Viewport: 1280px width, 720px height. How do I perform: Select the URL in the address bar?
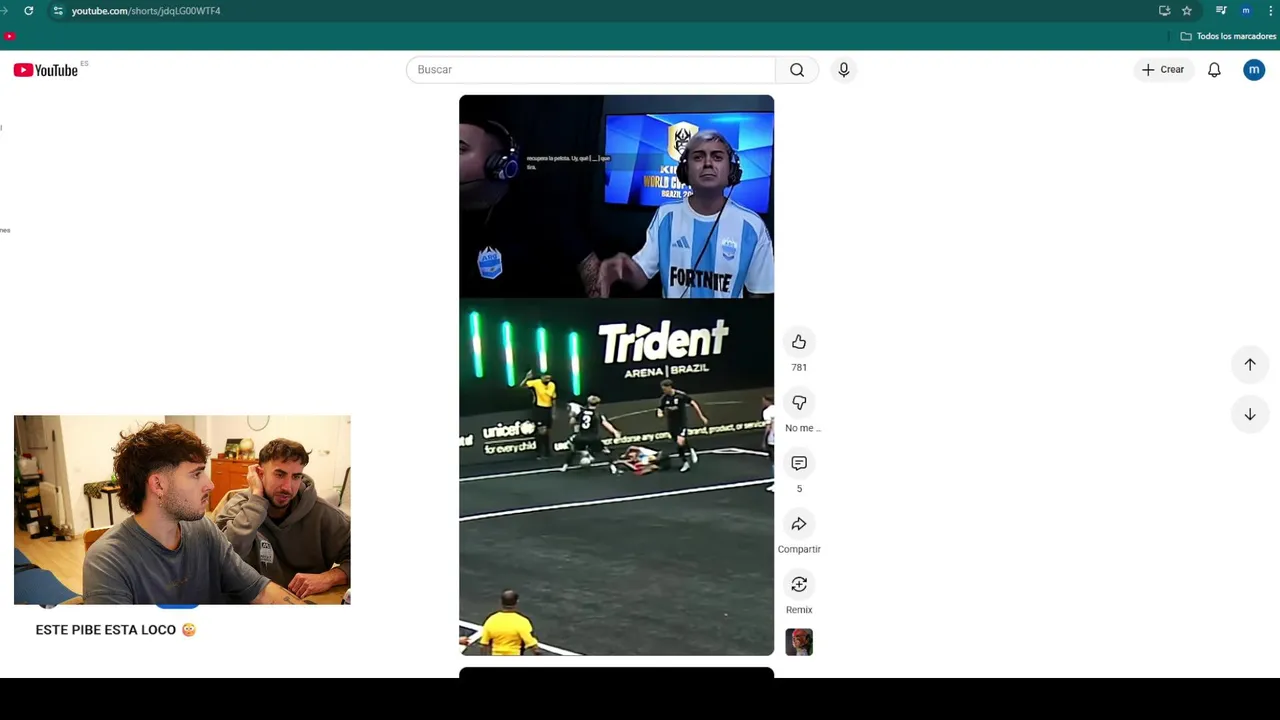coord(146,11)
